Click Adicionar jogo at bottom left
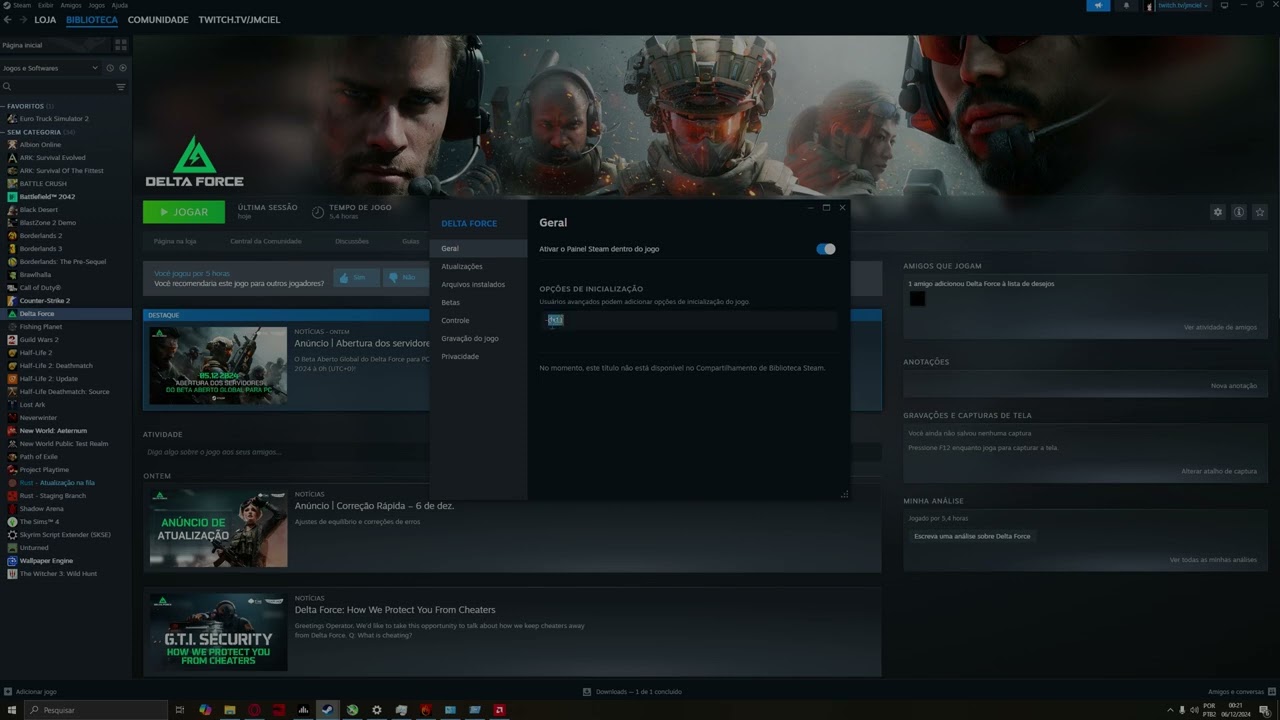 click(31, 692)
